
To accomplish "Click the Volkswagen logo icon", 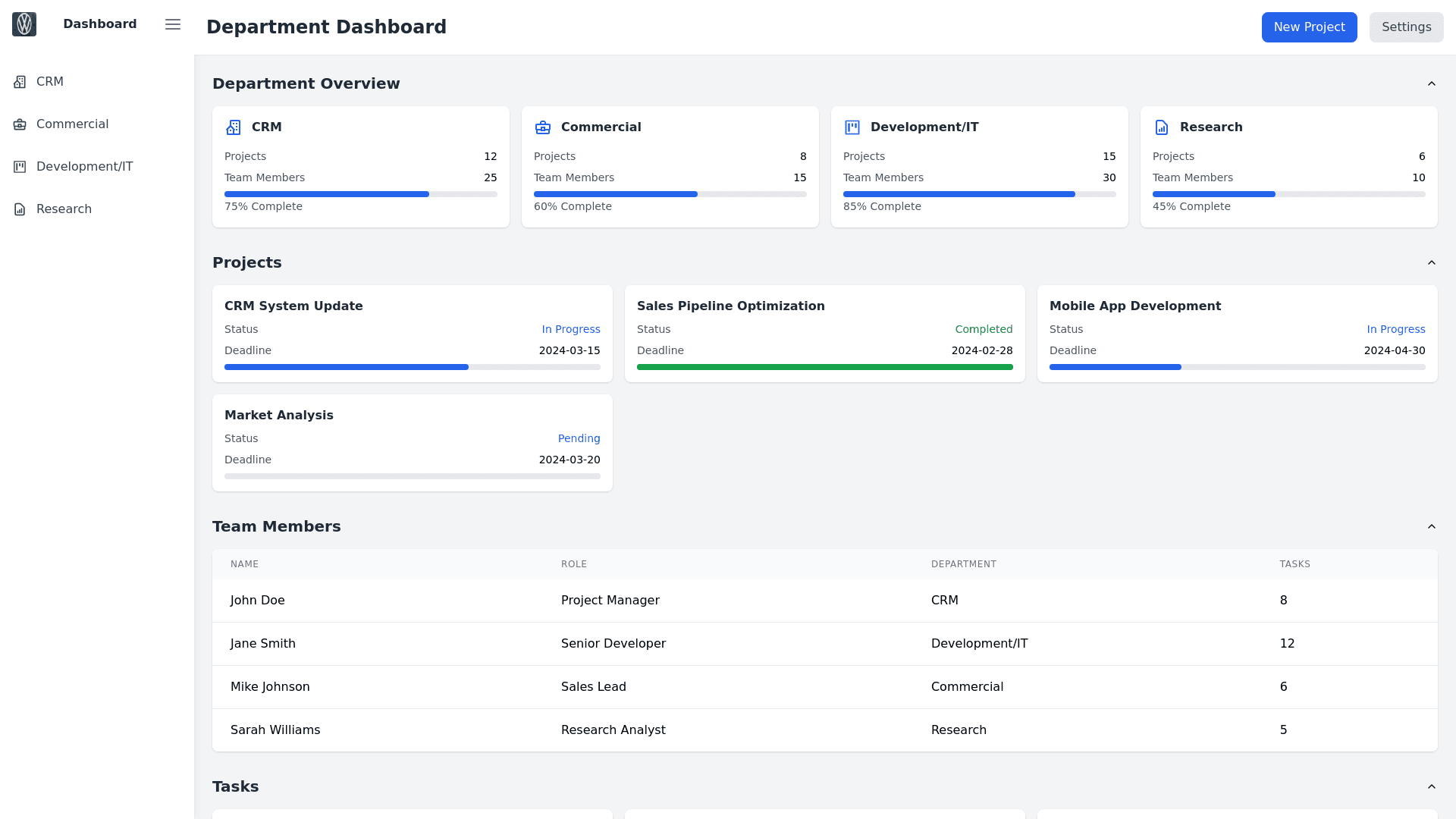I will click(24, 24).
